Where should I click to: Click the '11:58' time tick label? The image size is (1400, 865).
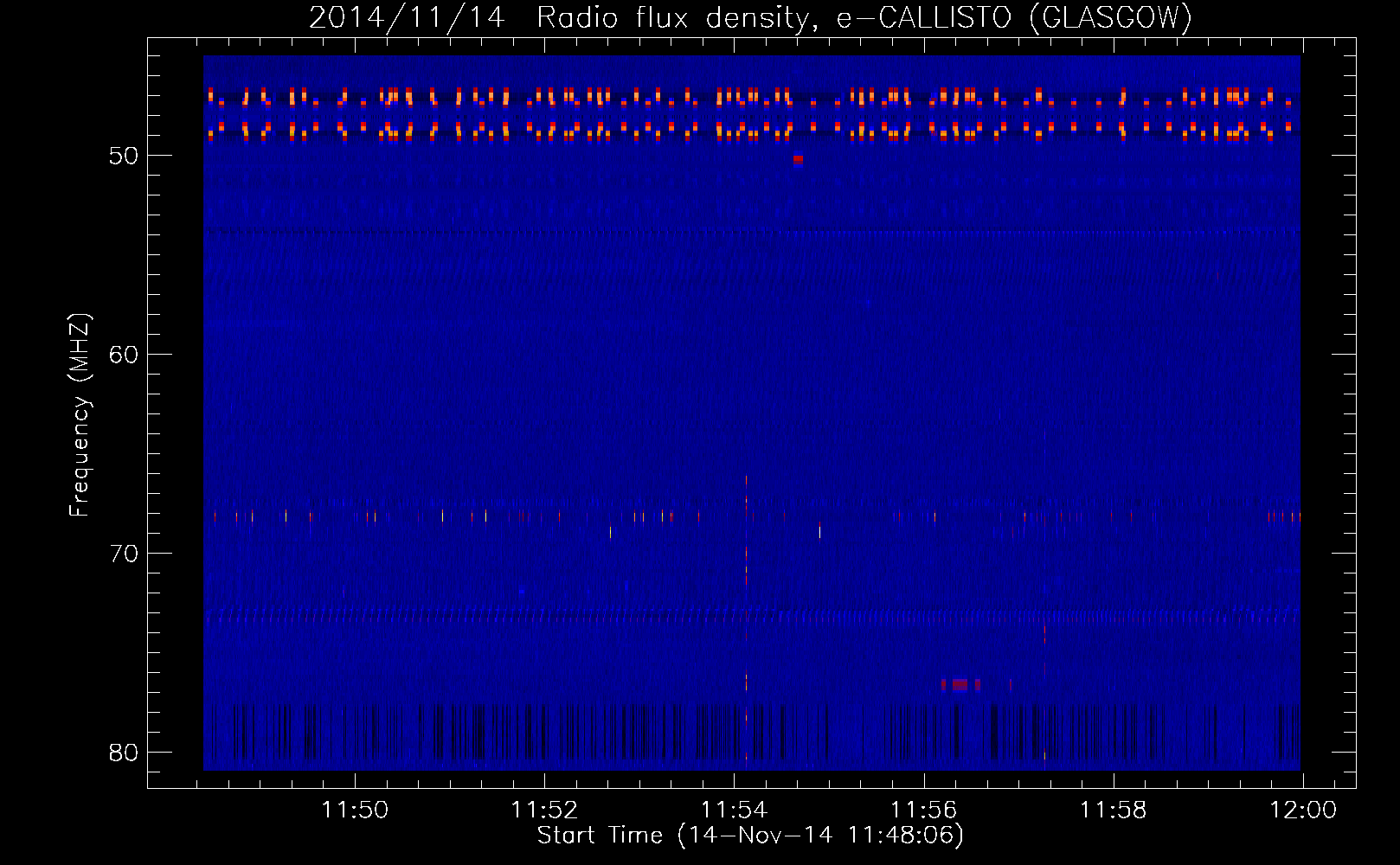point(1114,811)
